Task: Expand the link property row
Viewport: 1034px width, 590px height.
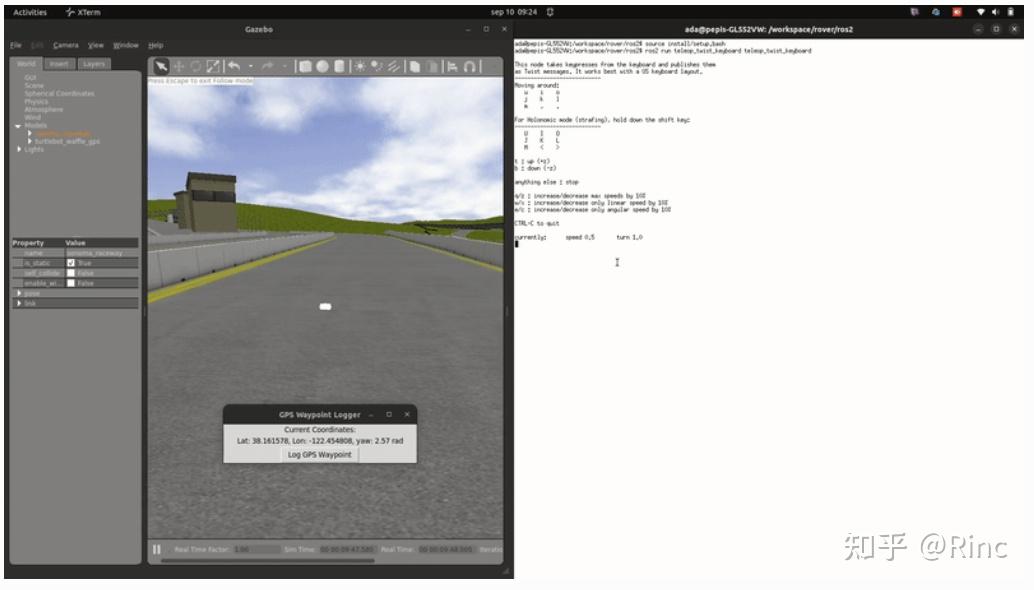Action: (x=19, y=303)
